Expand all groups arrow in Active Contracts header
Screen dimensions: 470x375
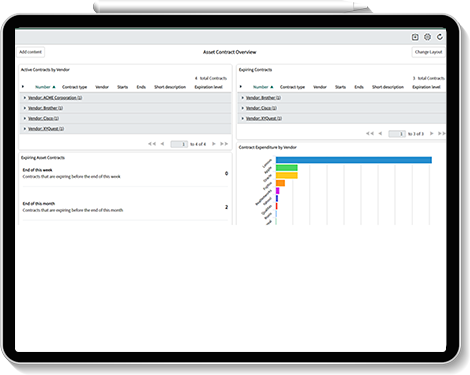point(23,87)
